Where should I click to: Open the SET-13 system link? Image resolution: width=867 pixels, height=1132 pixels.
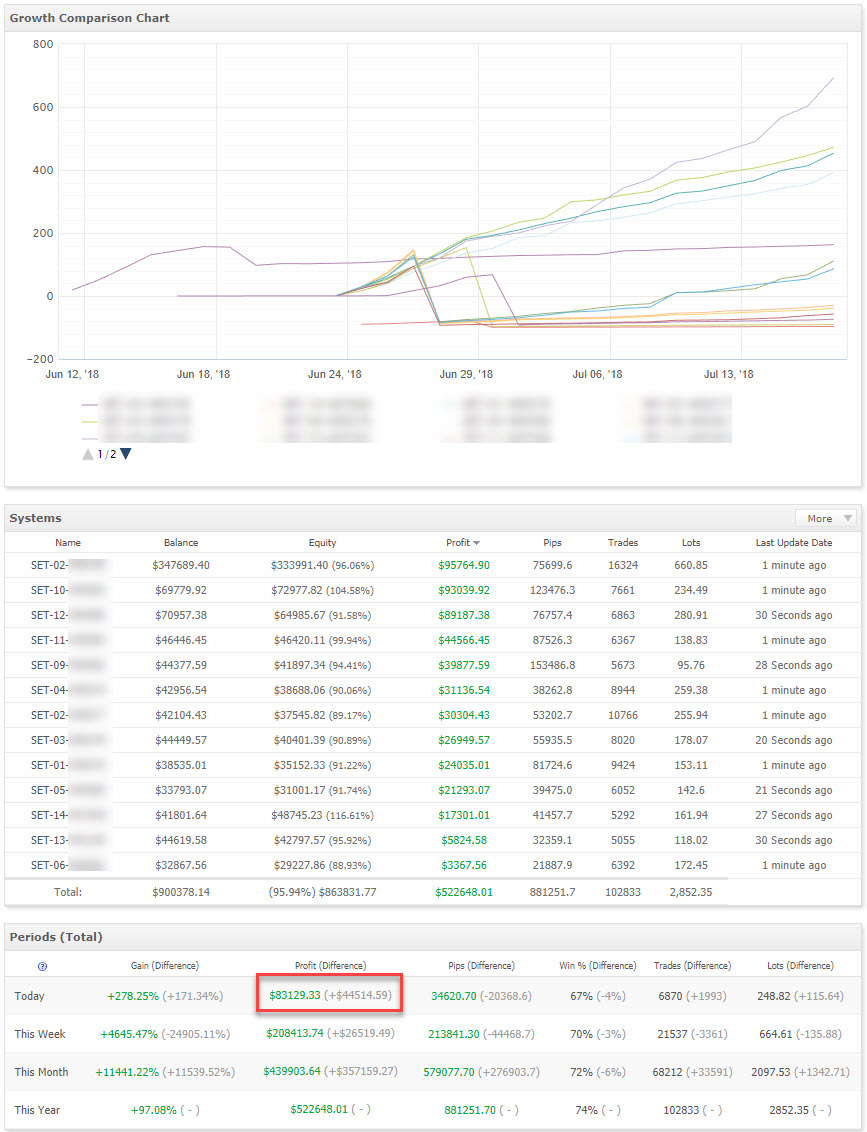click(69, 840)
